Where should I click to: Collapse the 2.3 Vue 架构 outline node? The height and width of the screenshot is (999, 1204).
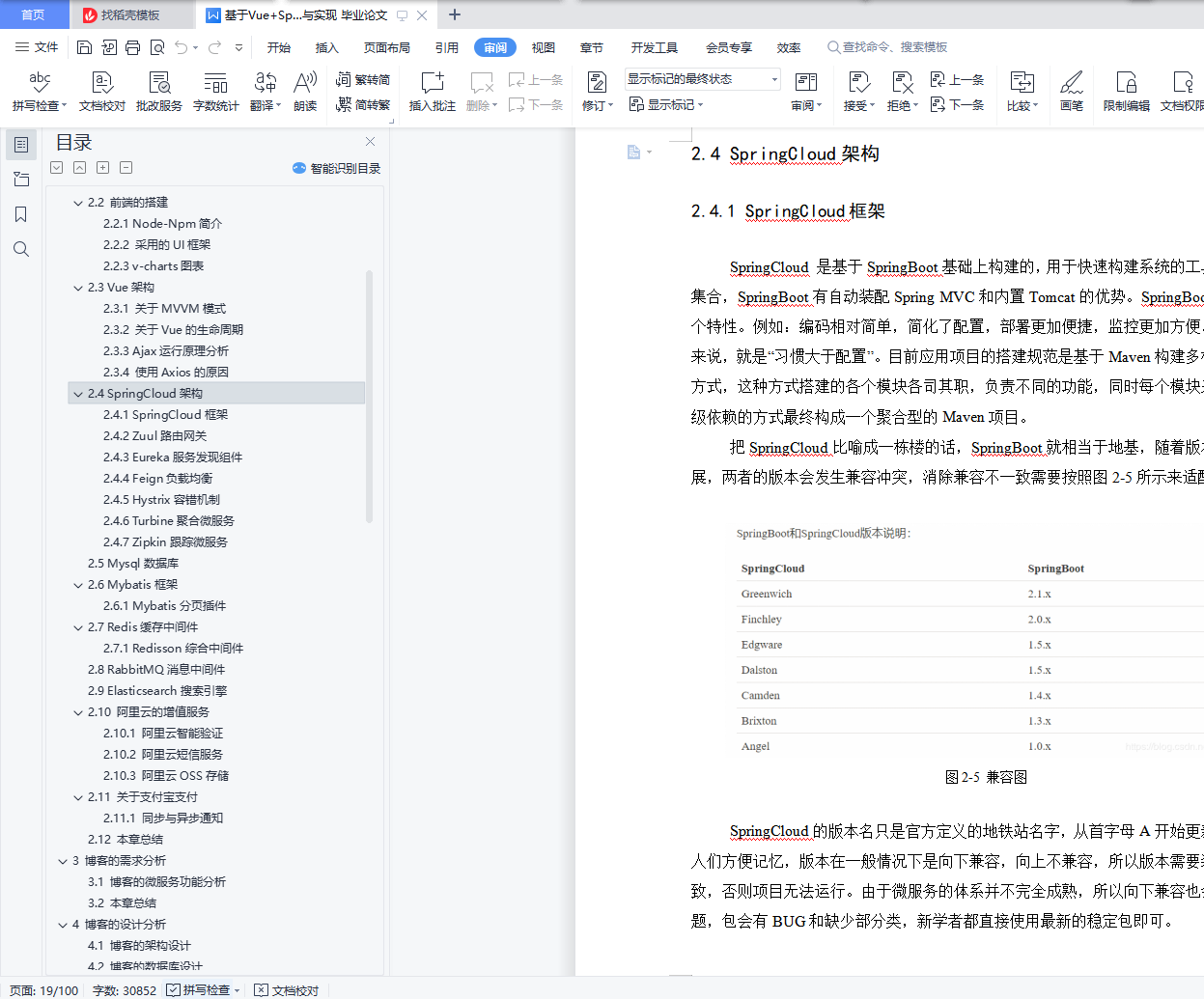point(78,288)
